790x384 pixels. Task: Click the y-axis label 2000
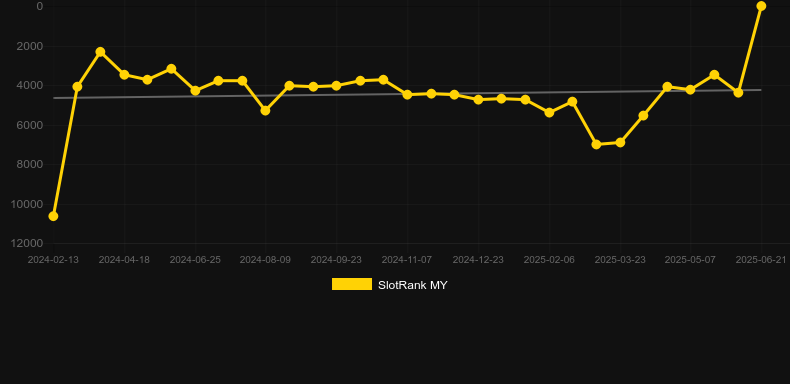click(30, 46)
